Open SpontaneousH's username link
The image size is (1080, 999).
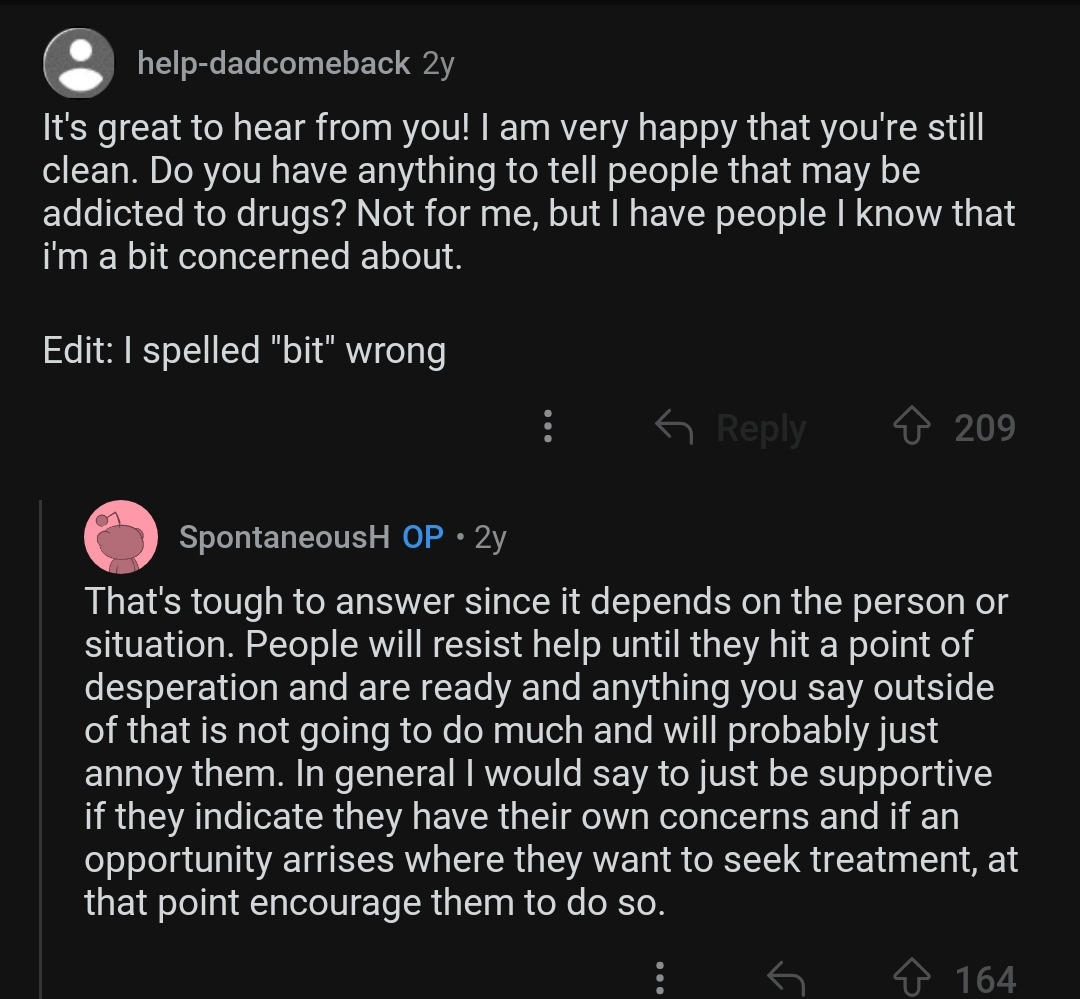[284, 537]
